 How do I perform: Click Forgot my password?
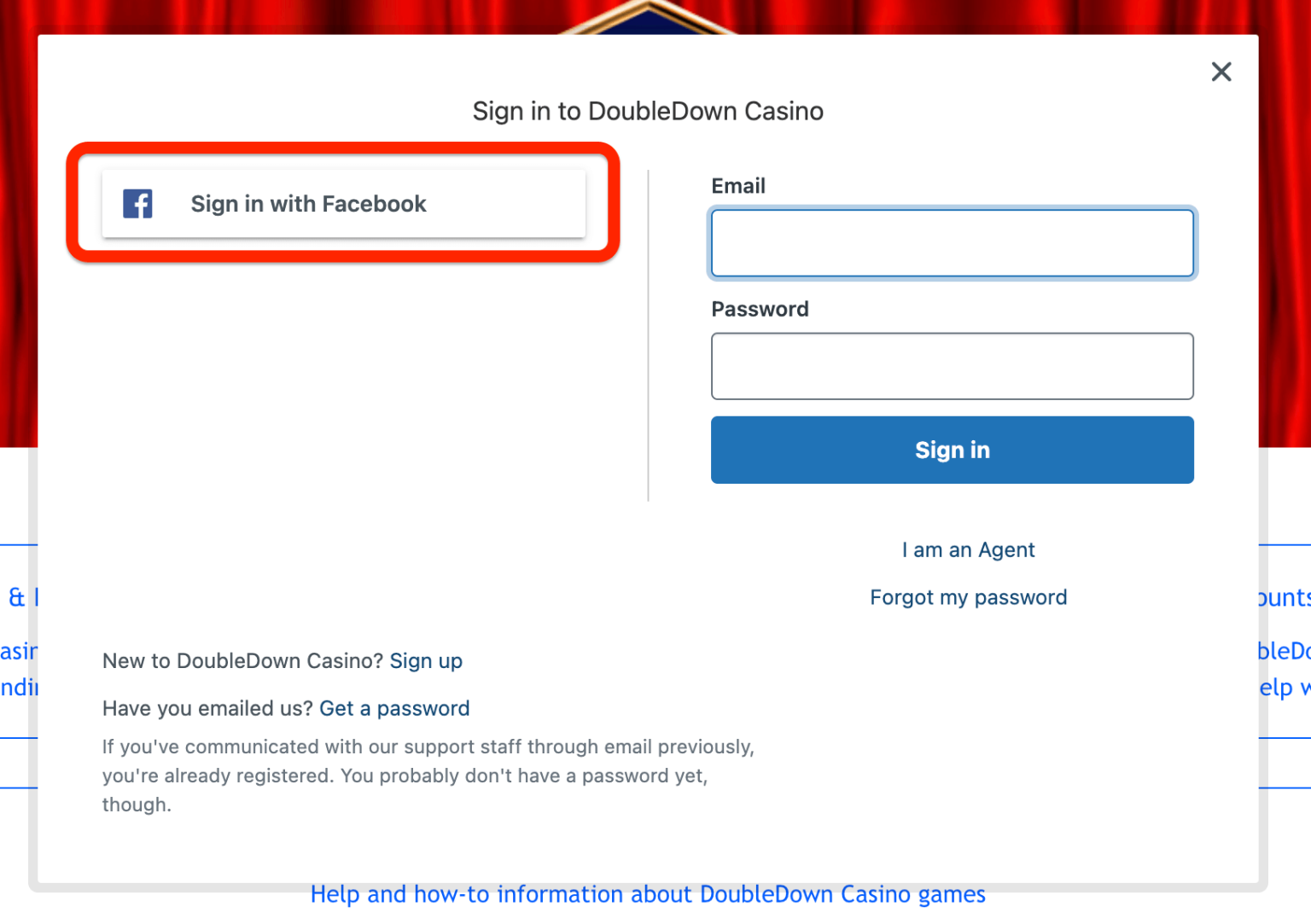[968, 597]
